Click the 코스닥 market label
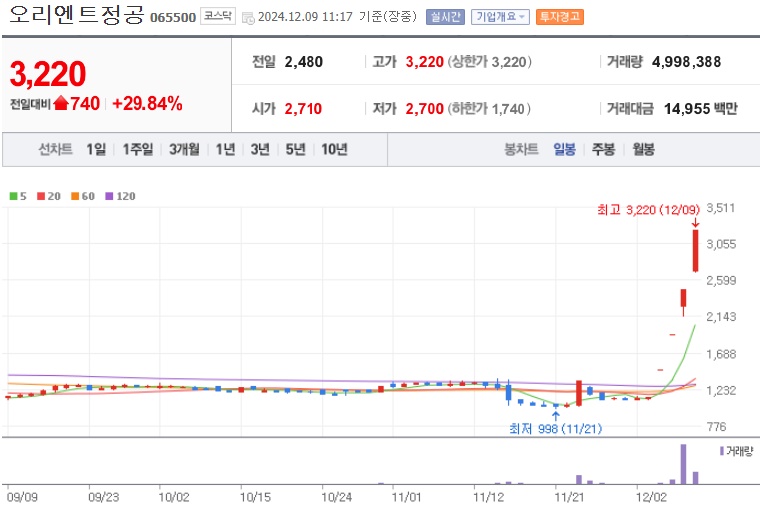This screenshot has height=510, width=760. tap(218, 16)
